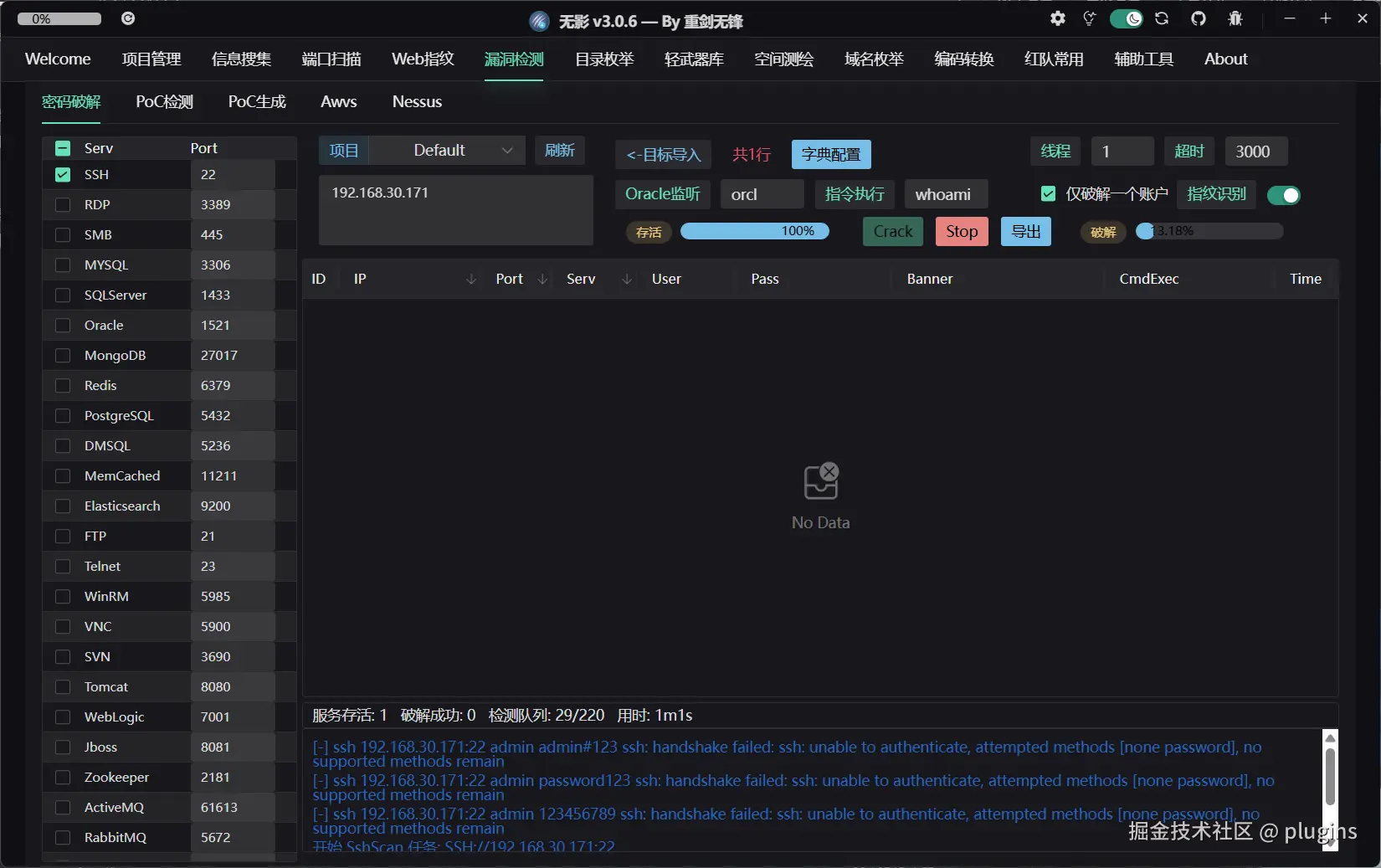This screenshot has height=868, width=1381.
Task: Enable the FTP service checkbox
Action: pyautogui.click(x=63, y=536)
